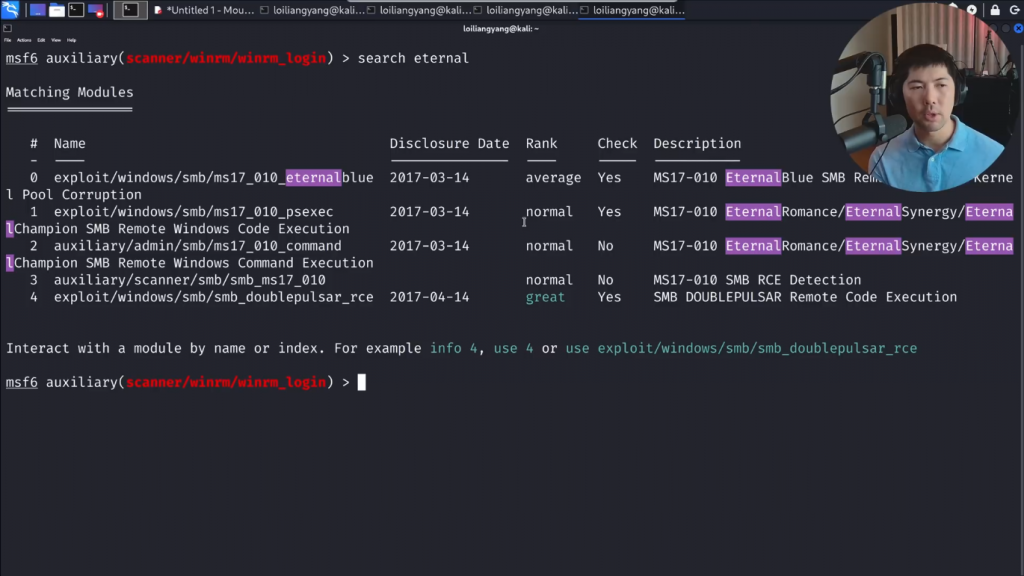
Task: Open the Kali dragon applications menu
Action: point(10,10)
